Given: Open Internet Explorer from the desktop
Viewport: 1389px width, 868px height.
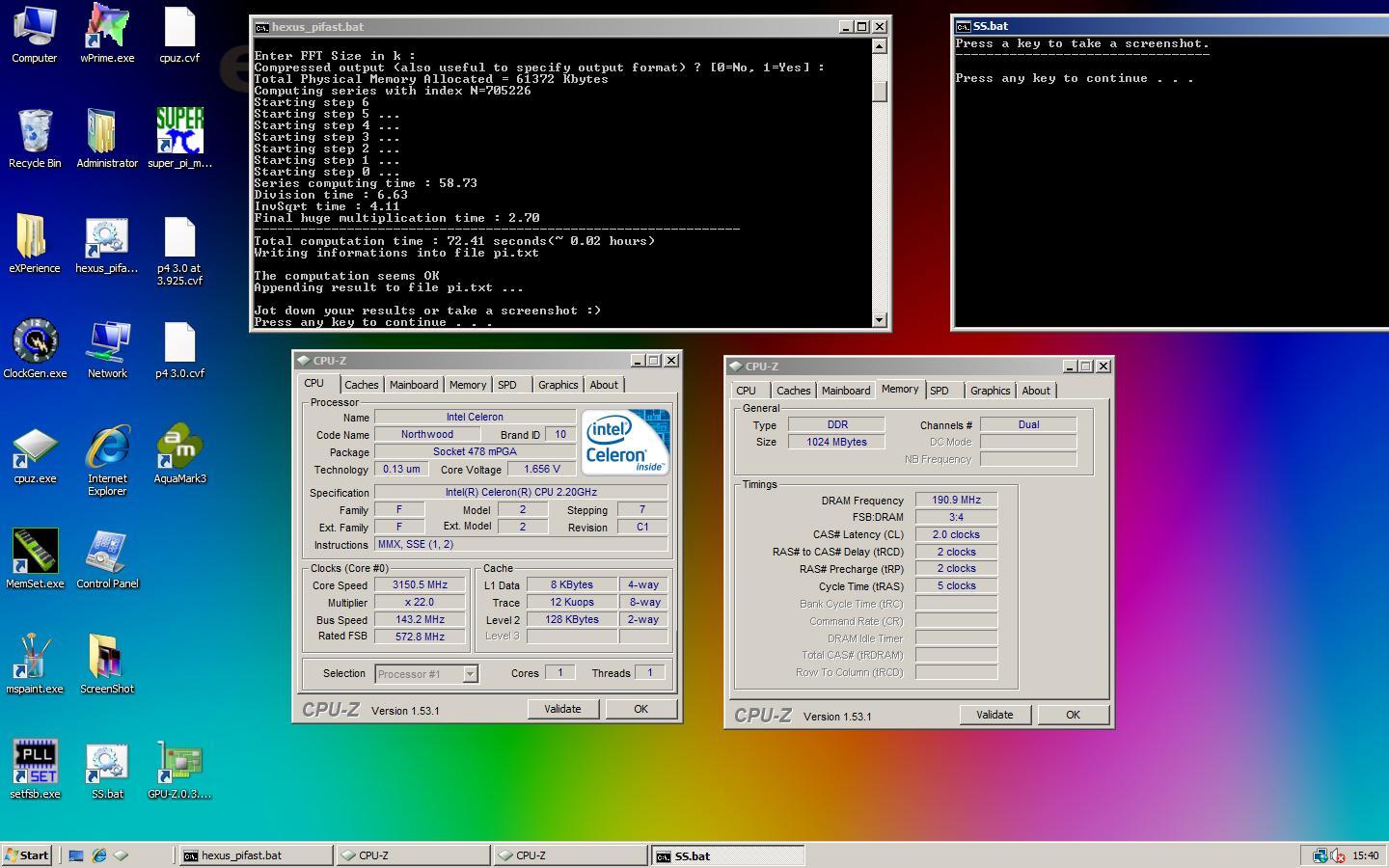Looking at the screenshot, I should click(107, 461).
